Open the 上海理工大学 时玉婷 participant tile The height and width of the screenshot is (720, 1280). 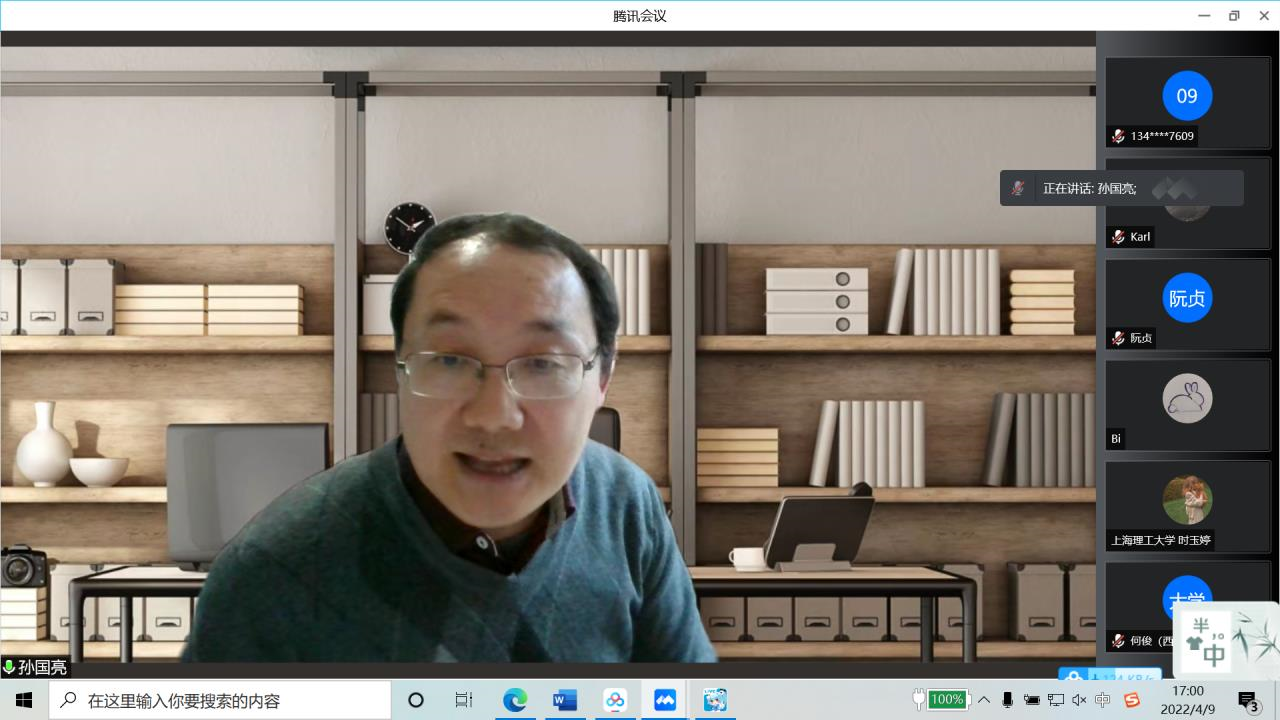(1187, 505)
